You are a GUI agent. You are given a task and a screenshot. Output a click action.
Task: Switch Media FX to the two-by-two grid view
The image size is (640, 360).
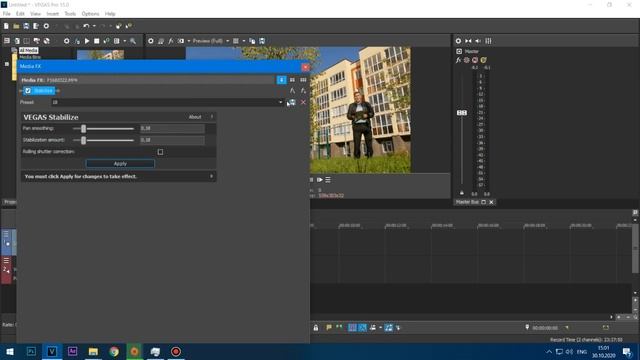tap(292, 80)
